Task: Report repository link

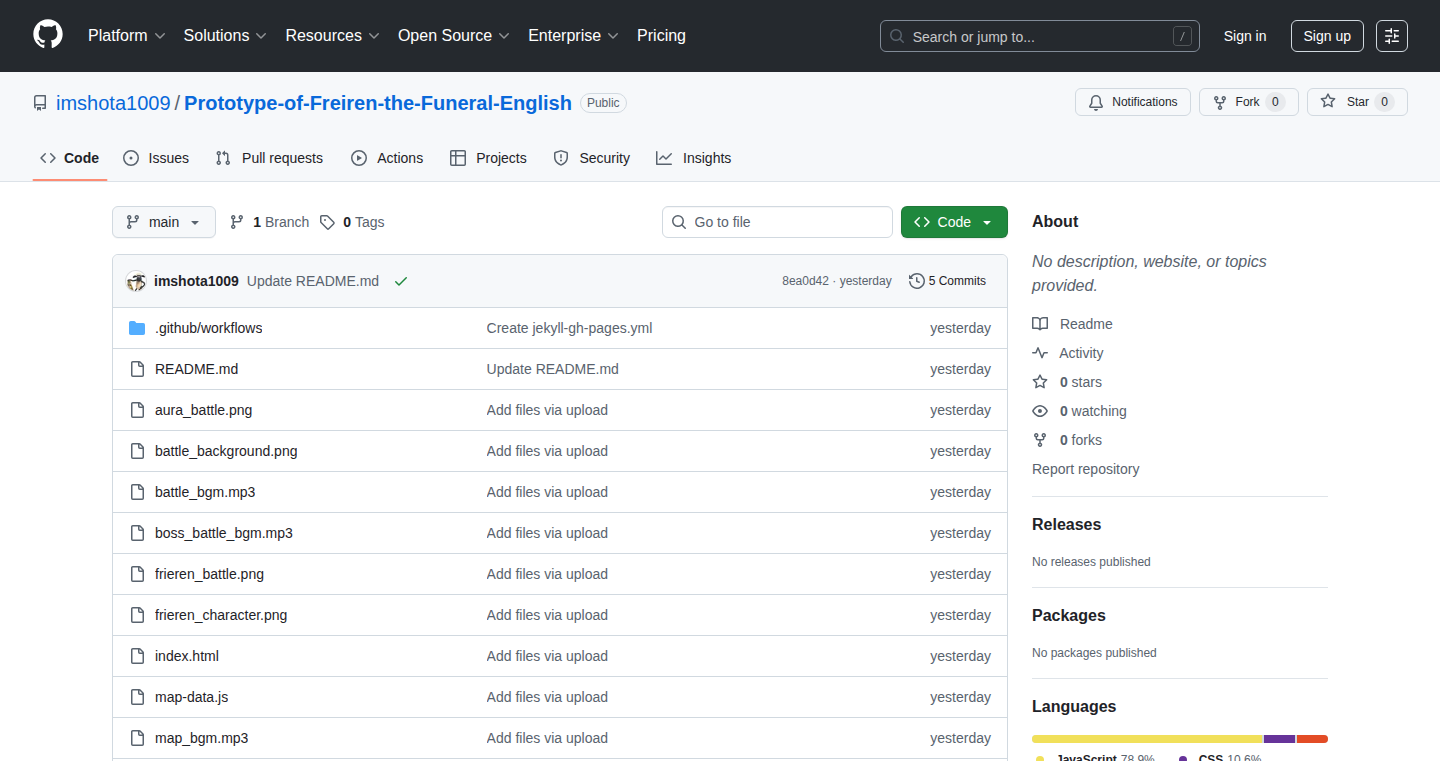Action: pyautogui.click(x=1086, y=469)
